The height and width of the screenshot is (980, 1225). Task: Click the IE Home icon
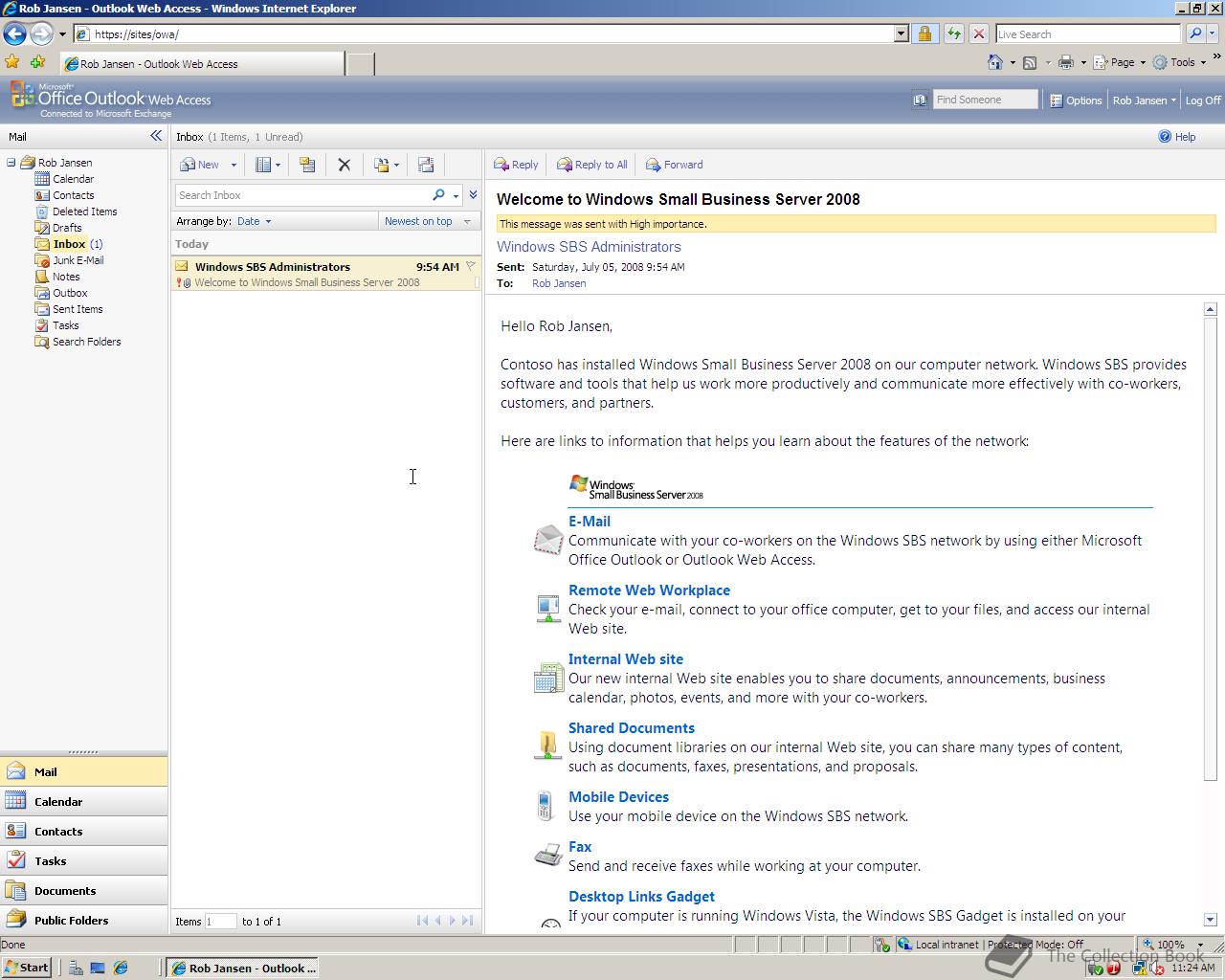pos(995,62)
